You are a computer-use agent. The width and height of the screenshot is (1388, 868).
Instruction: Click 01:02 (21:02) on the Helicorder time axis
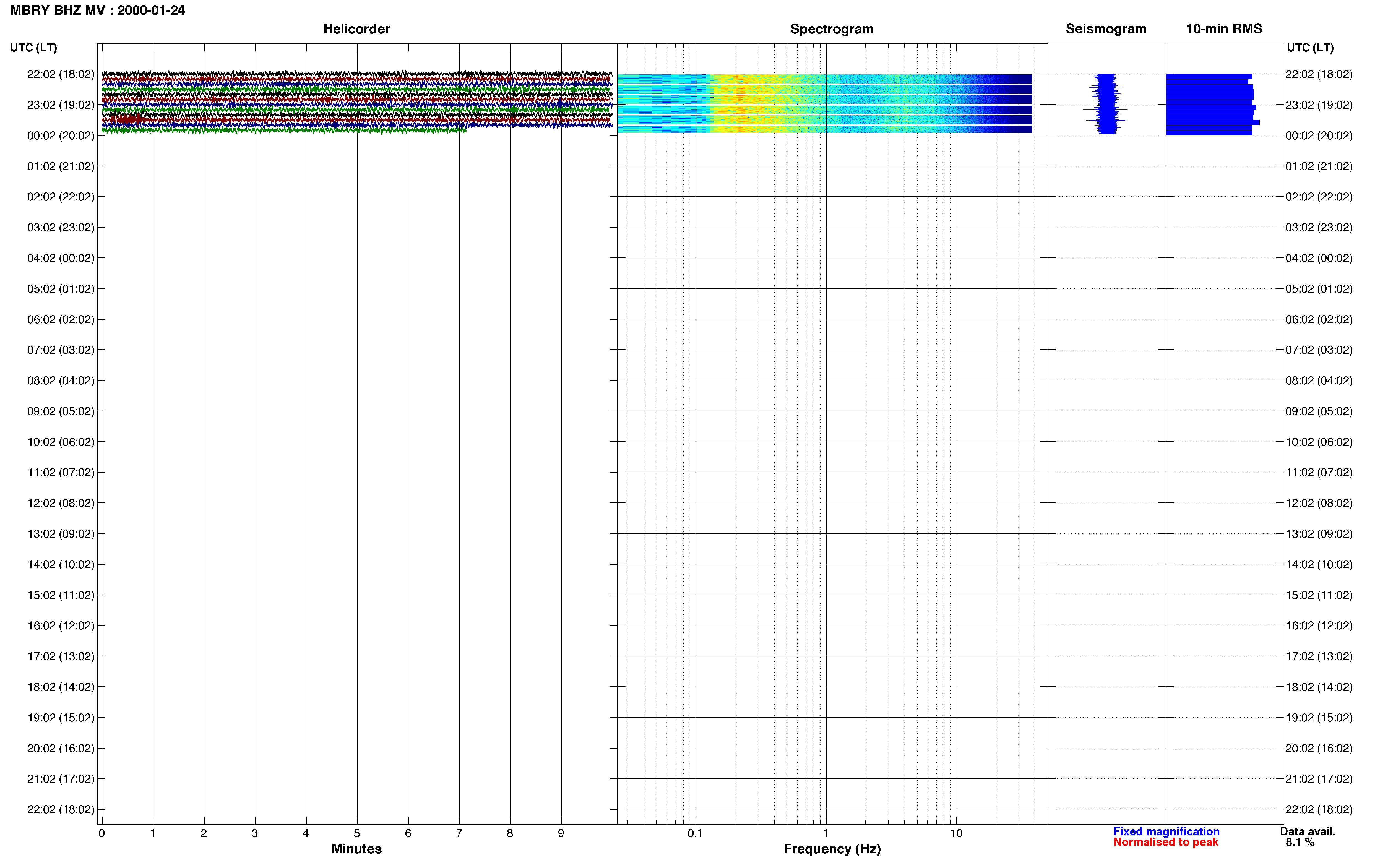coord(60,166)
